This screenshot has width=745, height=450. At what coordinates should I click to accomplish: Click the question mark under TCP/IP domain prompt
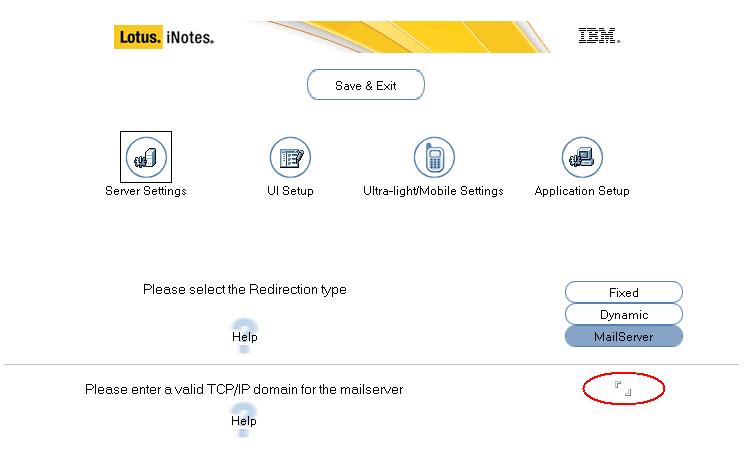click(x=243, y=420)
